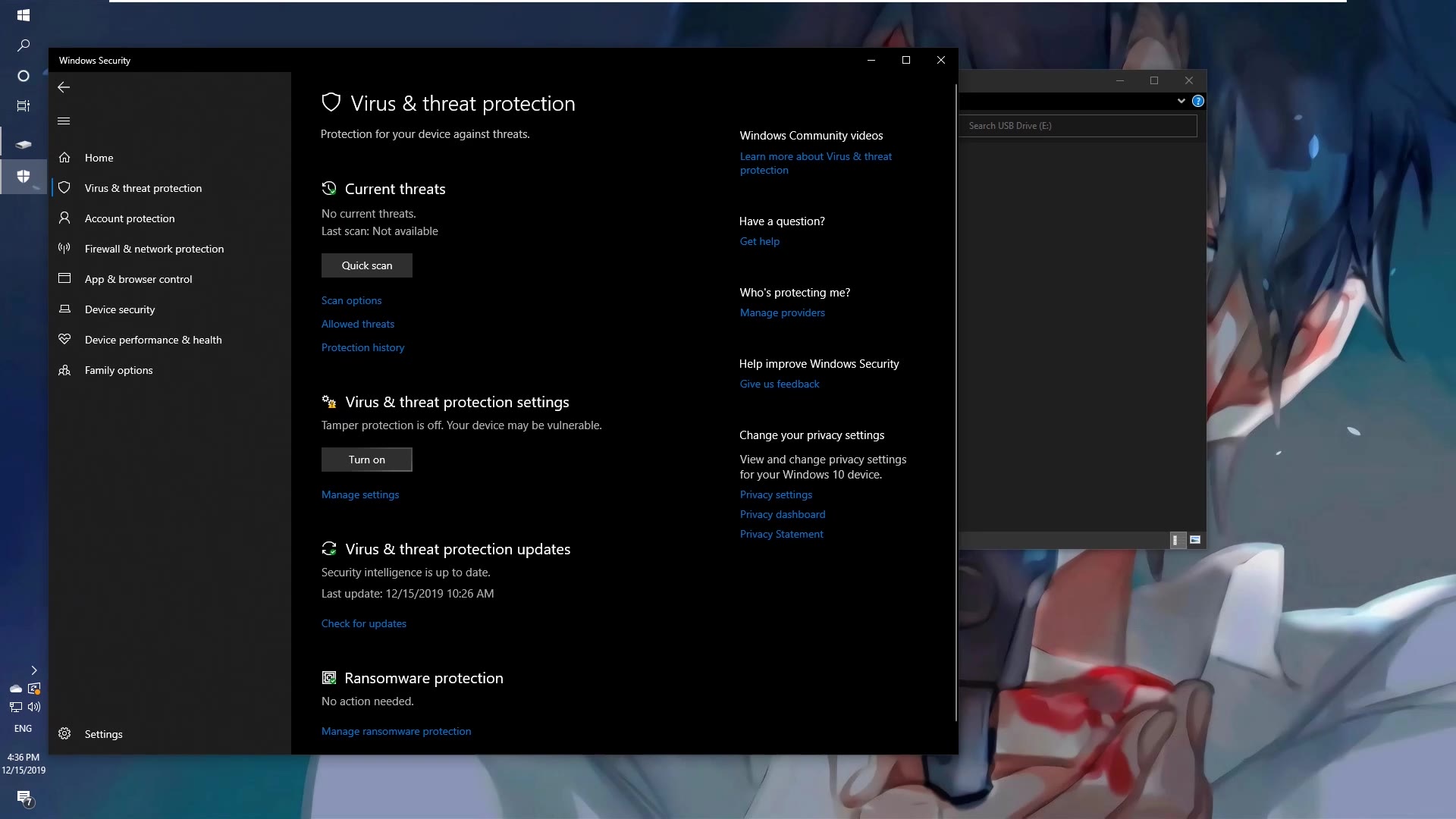Click the Search USB Drive (E:) field
1456x819 pixels.
pos(1077,126)
